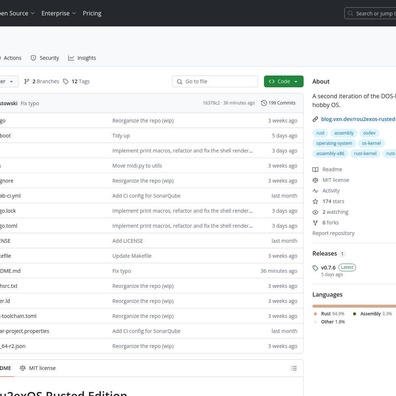Open the Actions tab
Image resolution: width=396 pixels, height=396 pixels.
(x=12, y=58)
